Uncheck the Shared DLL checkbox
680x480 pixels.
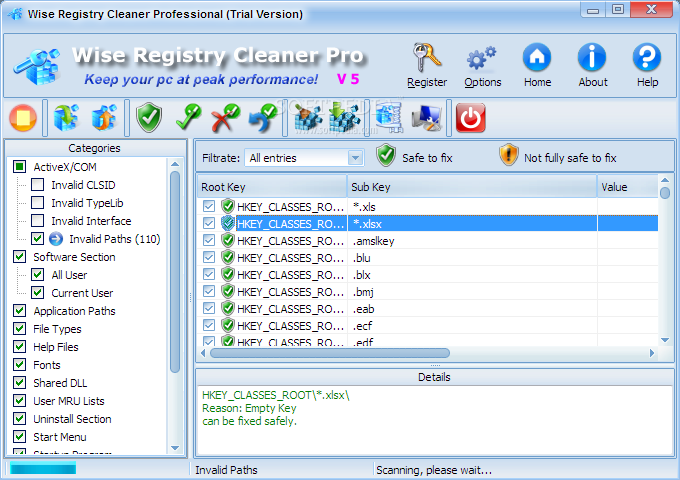coord(20,382)
